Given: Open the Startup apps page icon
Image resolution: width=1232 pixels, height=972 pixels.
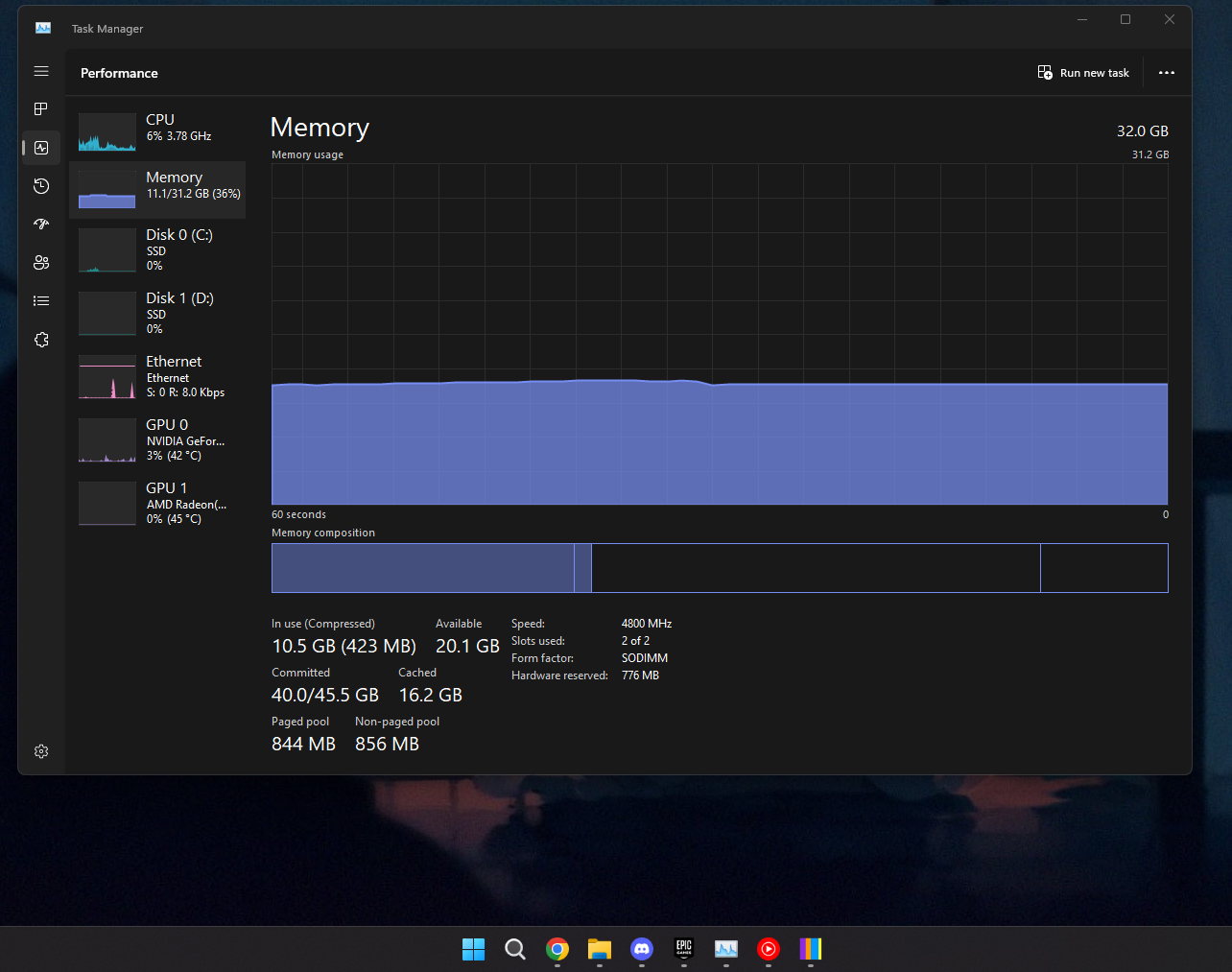Looking at the screenshot, I should coord(41,225).
